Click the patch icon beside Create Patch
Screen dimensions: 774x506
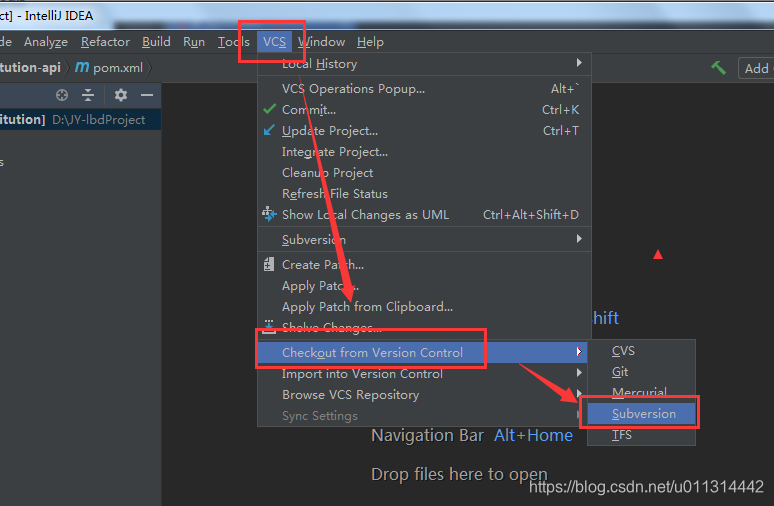click(x=269, y=265)
